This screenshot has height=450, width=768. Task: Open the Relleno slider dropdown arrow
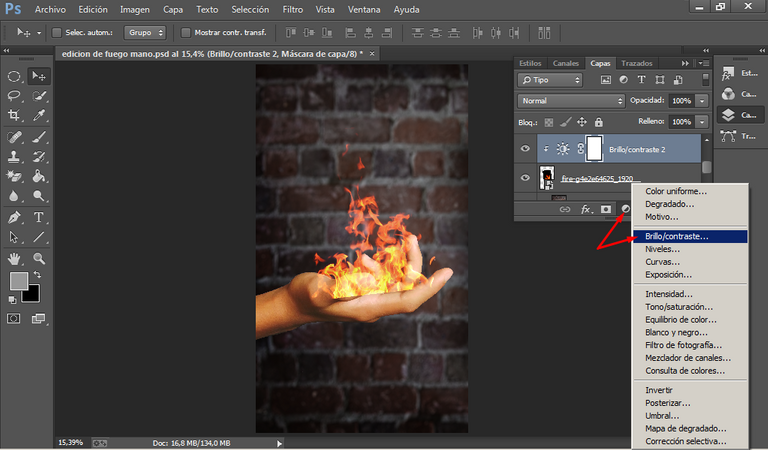coord(702,122)
